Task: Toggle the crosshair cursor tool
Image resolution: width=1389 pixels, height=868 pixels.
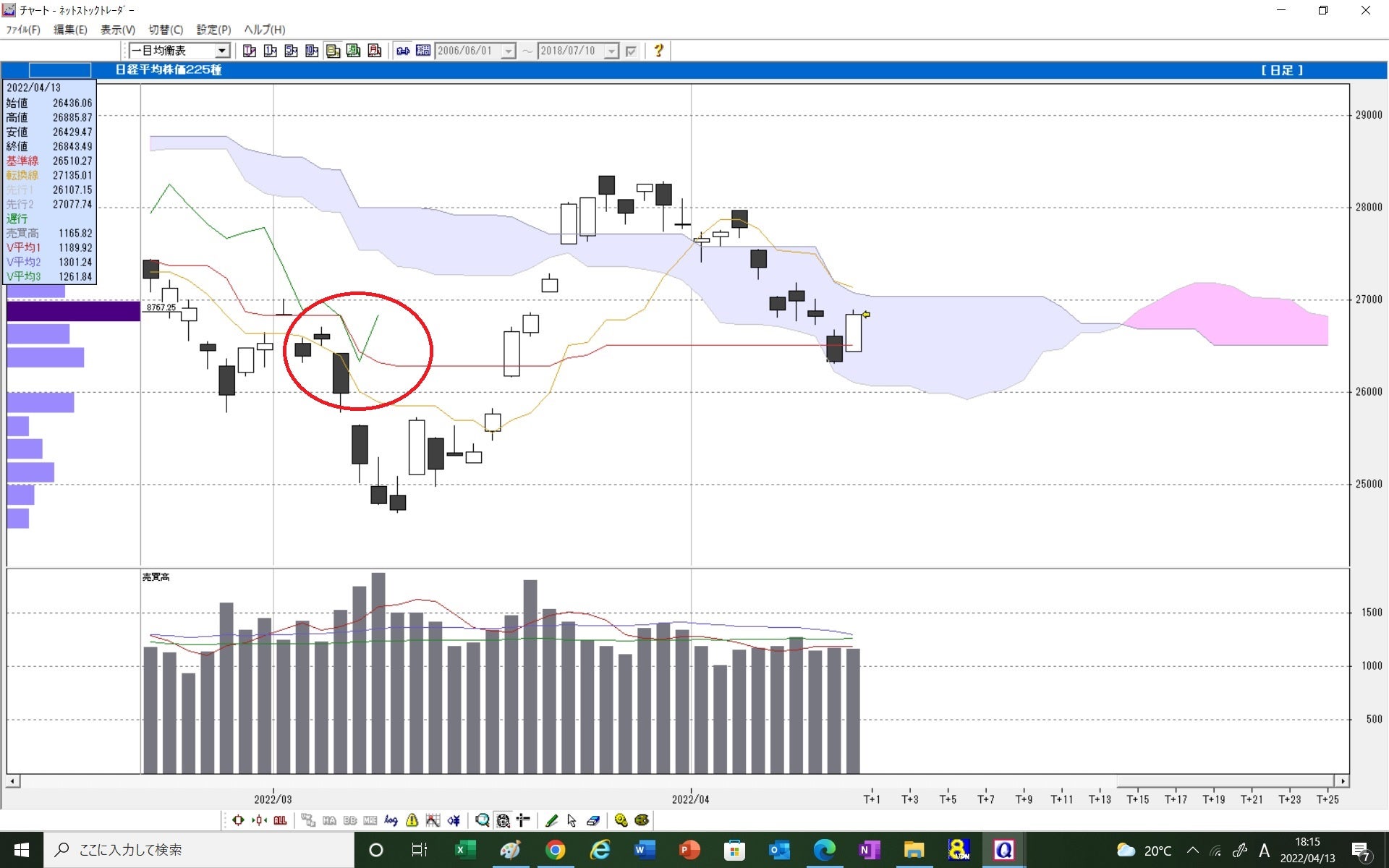Action: click(x=523, y=820)
